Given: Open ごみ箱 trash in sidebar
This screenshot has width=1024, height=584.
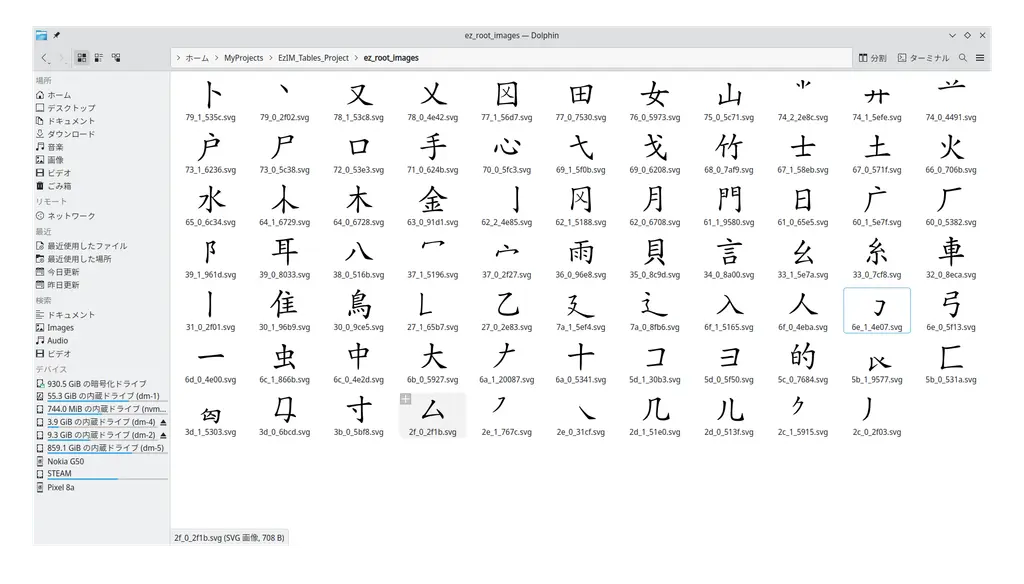Looking at the screenshot, I should (58, 186).
